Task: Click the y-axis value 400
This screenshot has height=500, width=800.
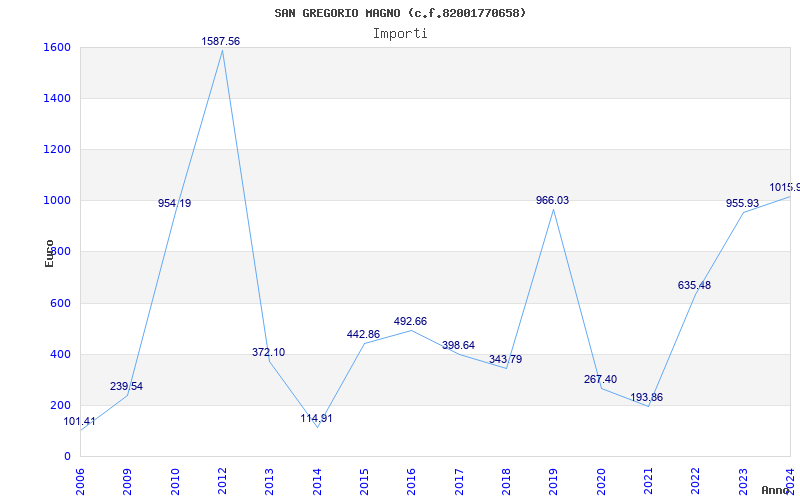Action: pyautogui.click(x=60, y=354)
